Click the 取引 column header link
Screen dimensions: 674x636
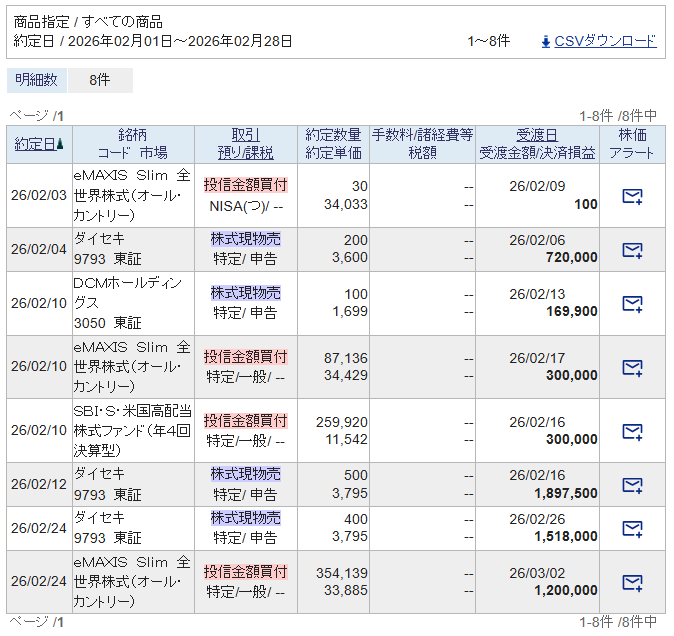pyautogui.click(x=245, y=135)
